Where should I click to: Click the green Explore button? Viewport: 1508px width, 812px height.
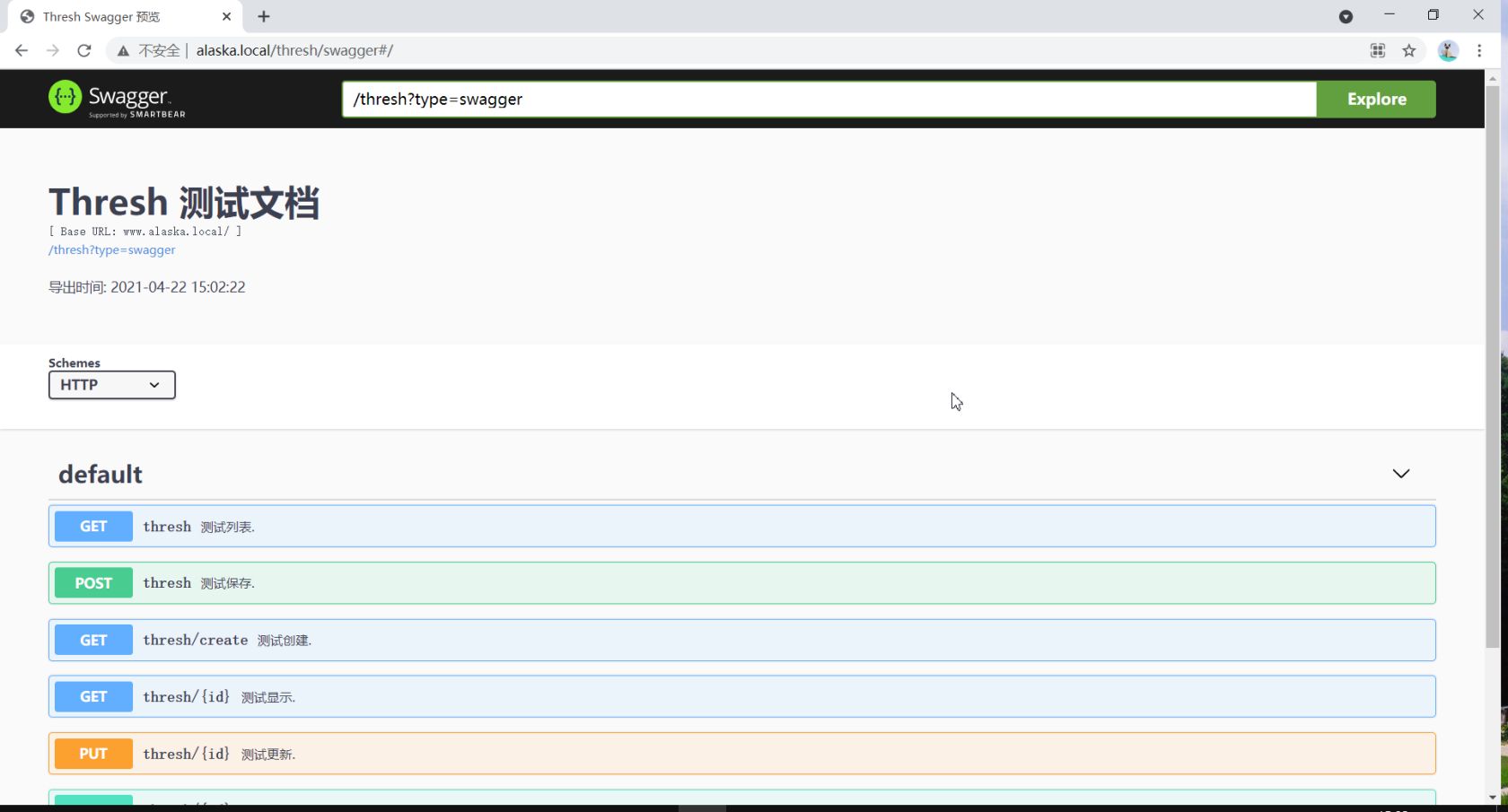coord(1376,99)
